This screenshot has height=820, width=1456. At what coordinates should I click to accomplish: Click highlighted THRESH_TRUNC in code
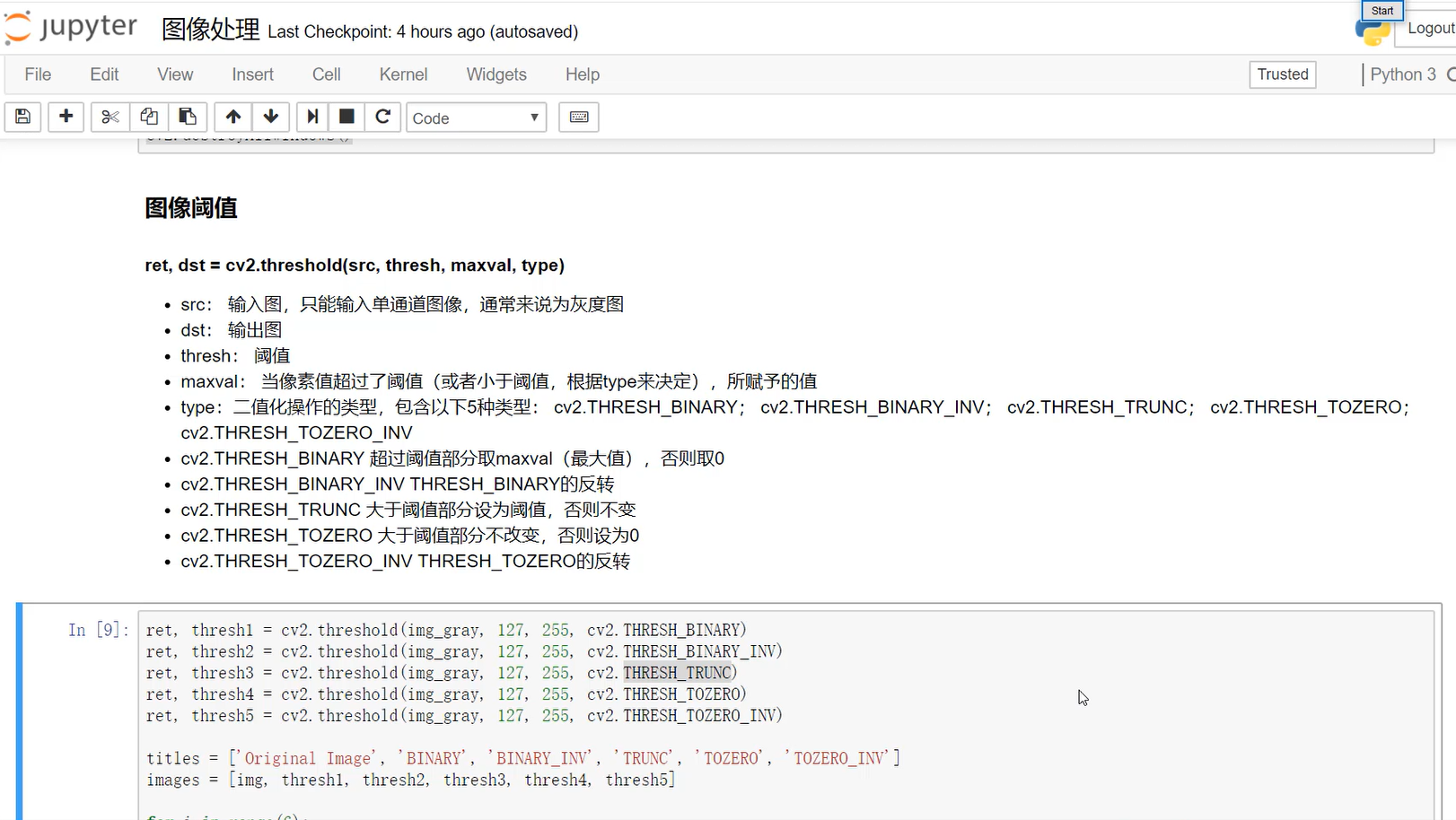(x=678, y=673)
